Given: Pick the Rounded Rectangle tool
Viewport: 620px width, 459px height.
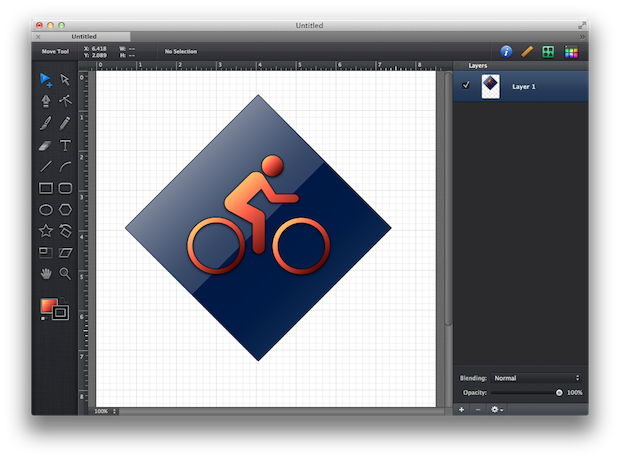Looking at the screenshot, I should (65, 188).
